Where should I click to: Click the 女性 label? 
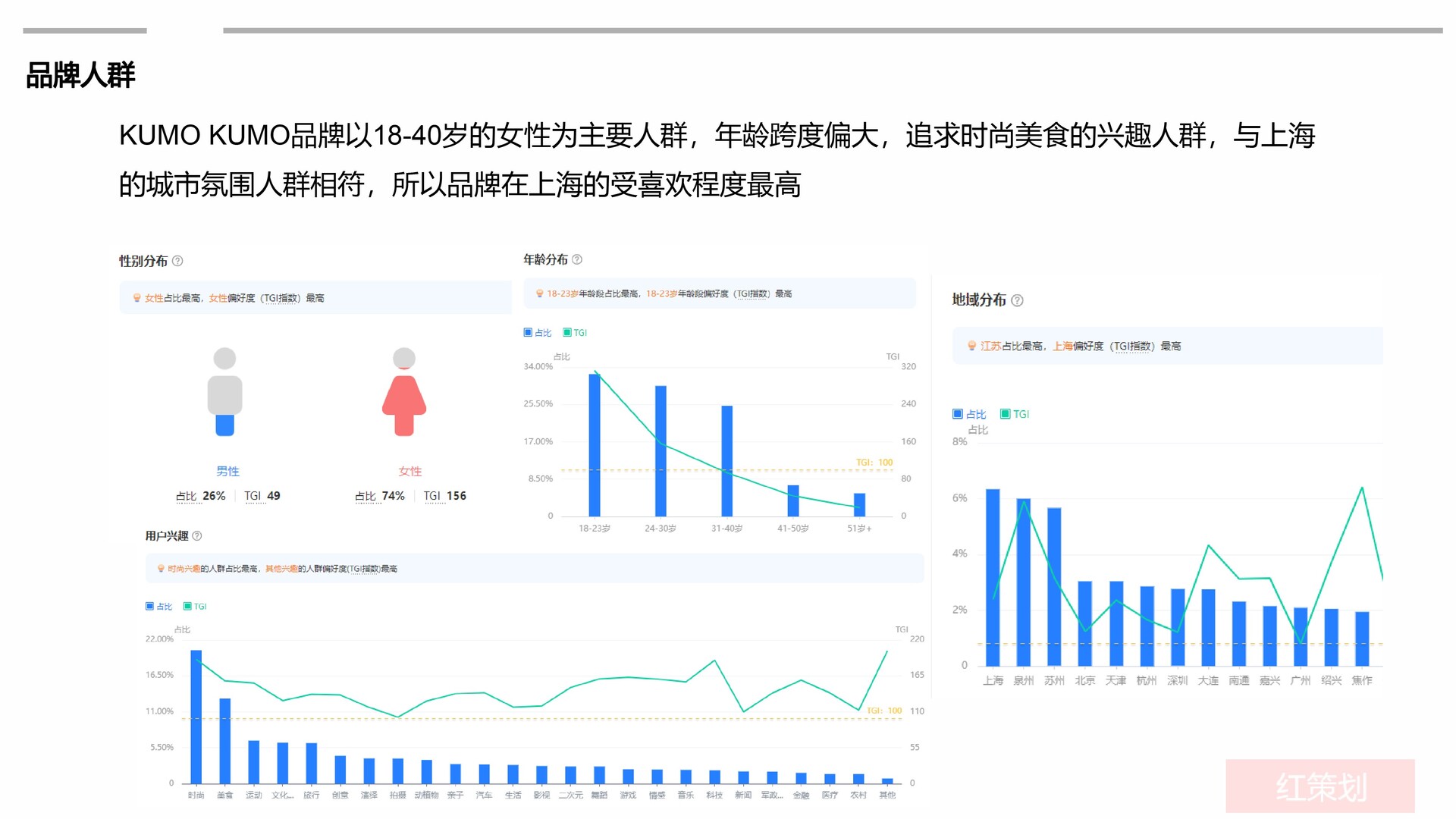click(410, 471)
